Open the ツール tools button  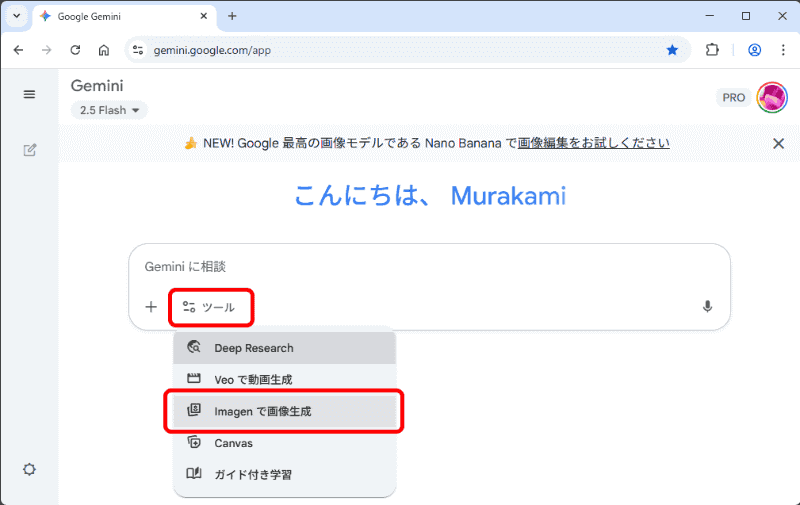click(211, 307)
